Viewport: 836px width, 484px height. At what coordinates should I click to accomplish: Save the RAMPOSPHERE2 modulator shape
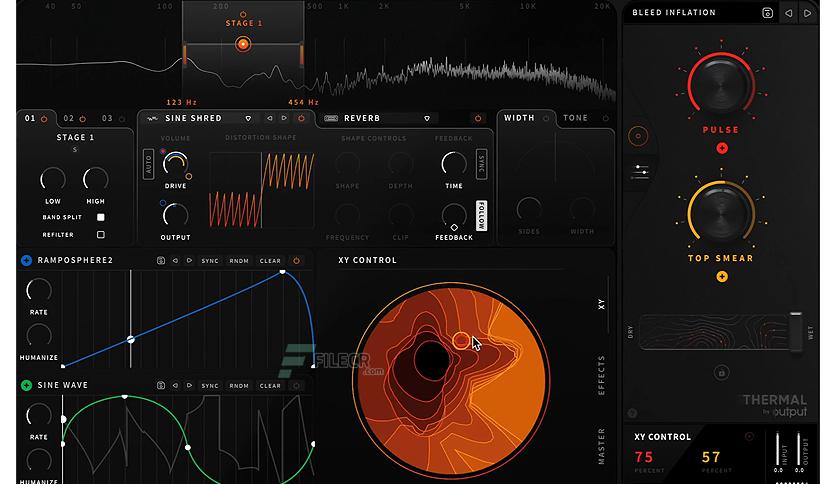[160, 261]
